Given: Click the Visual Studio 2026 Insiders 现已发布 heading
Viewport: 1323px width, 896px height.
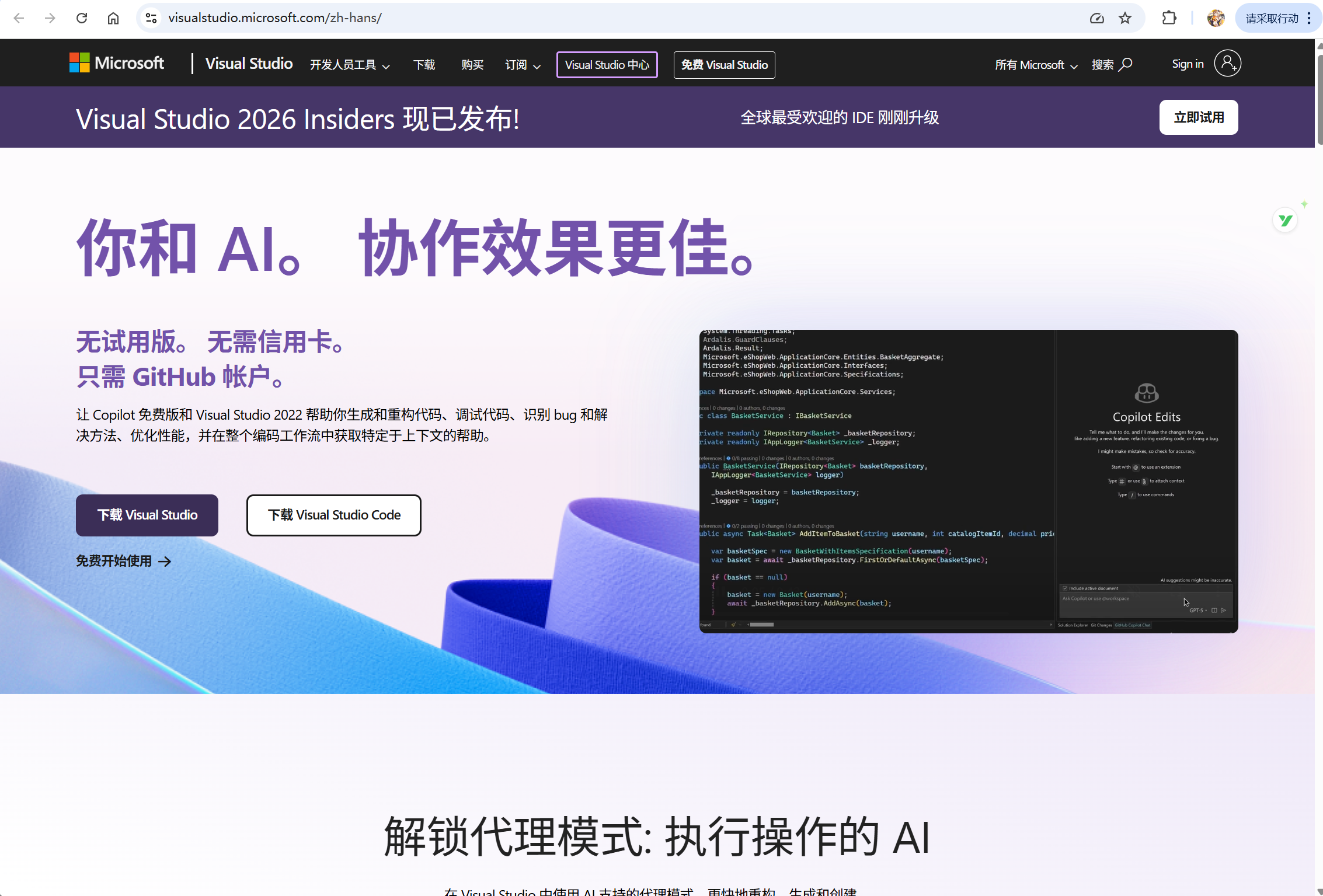Looking at the screenshot, I should click(298, 119).
